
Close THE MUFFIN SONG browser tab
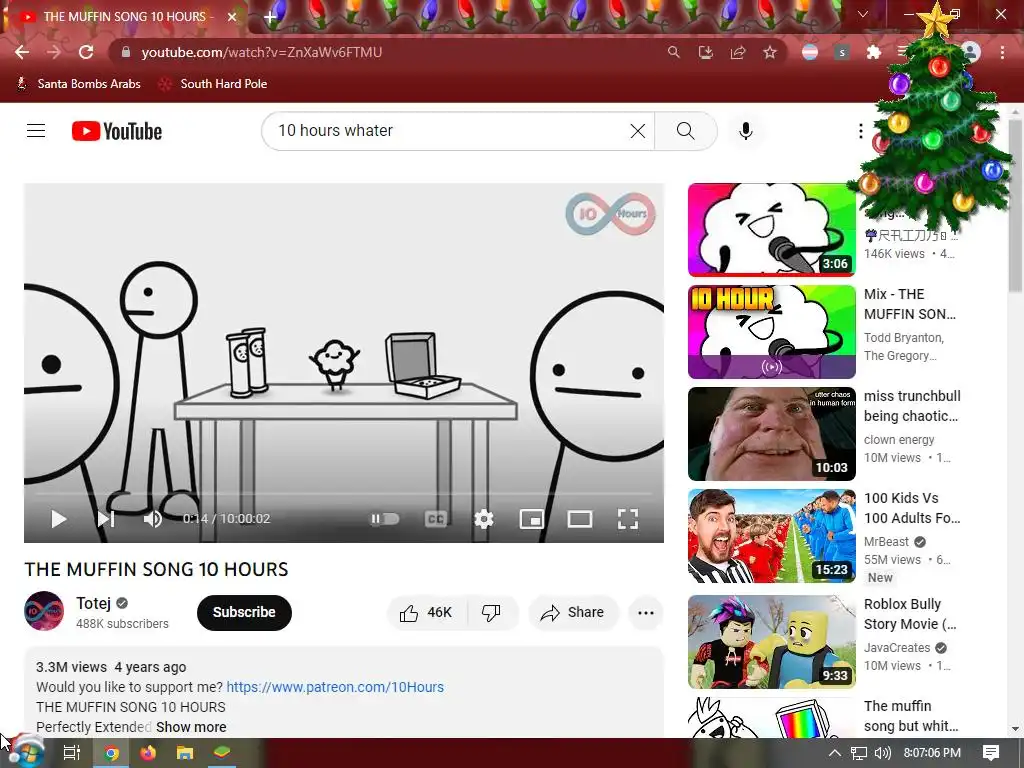(232, 17)
